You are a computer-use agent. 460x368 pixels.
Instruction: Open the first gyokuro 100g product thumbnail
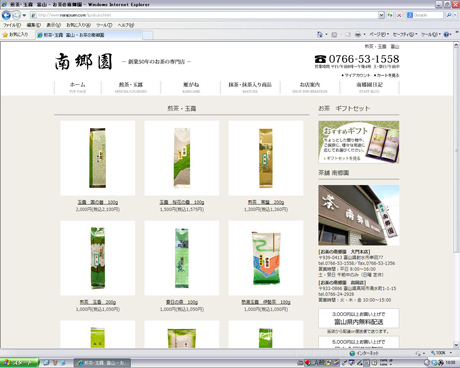[x=98, y=158]
